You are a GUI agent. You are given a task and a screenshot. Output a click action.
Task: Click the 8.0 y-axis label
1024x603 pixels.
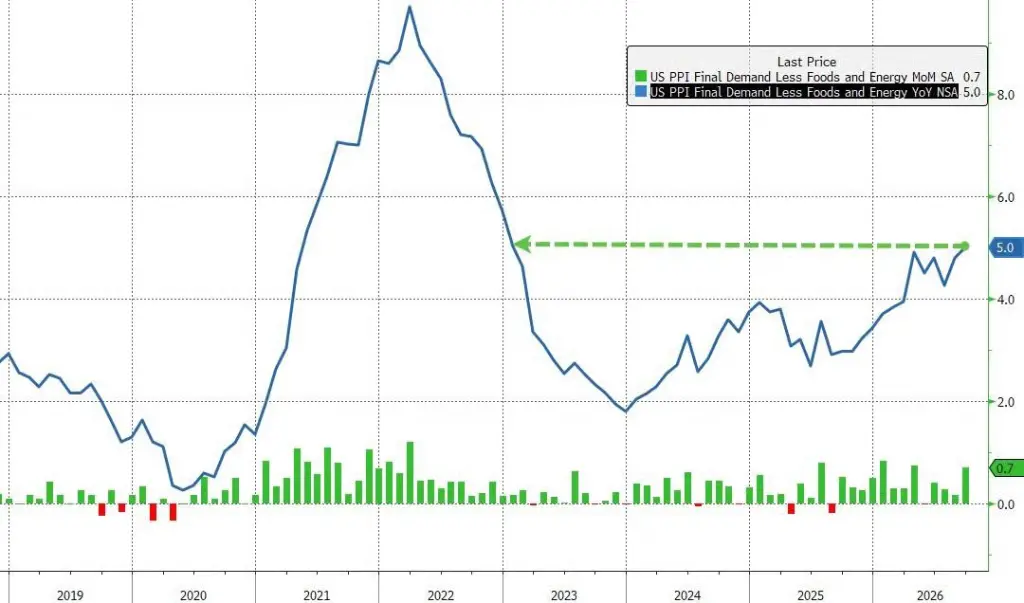tap(1006, 95)
